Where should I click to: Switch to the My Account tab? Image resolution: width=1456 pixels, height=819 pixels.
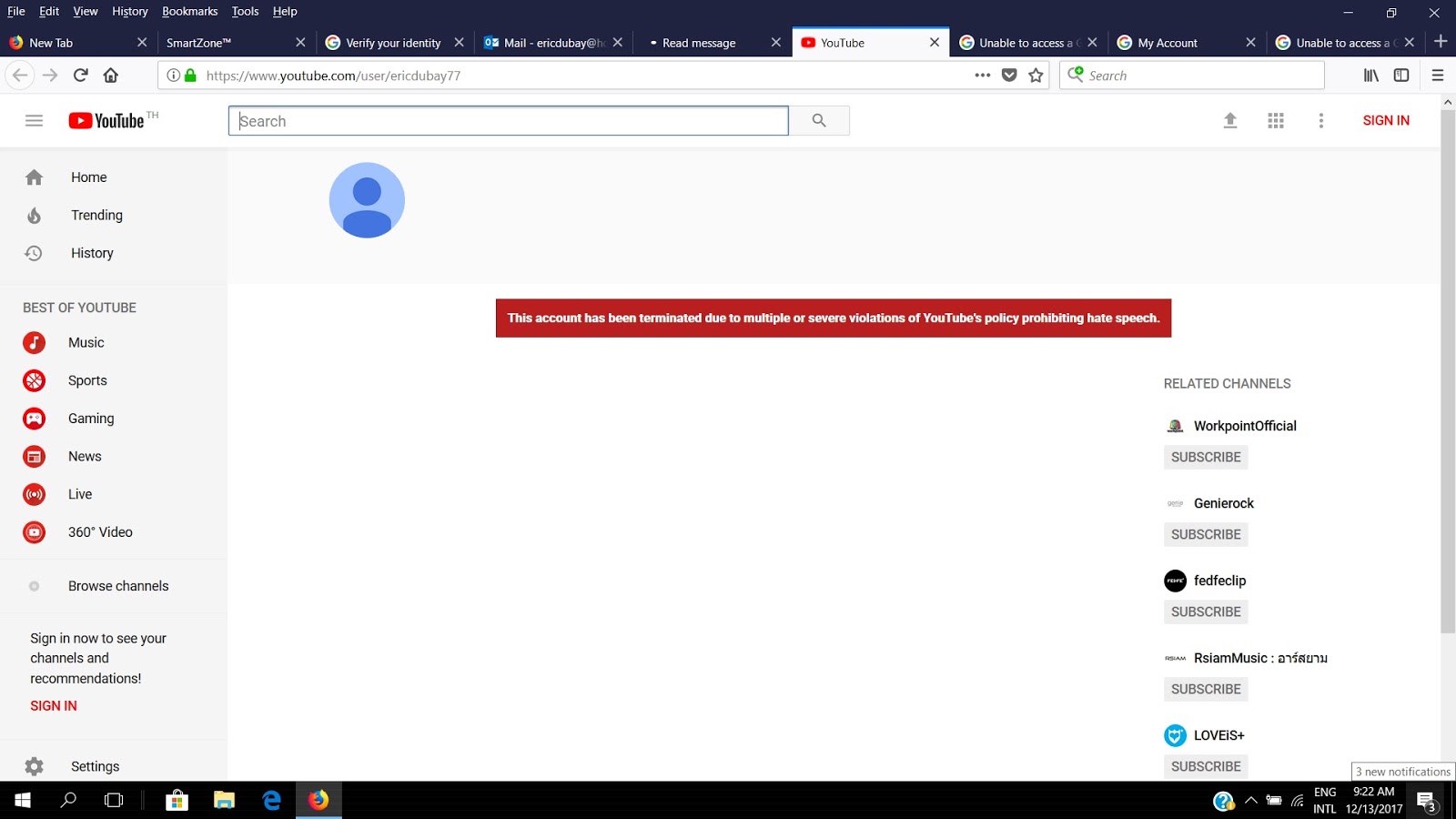[1187, 43]
